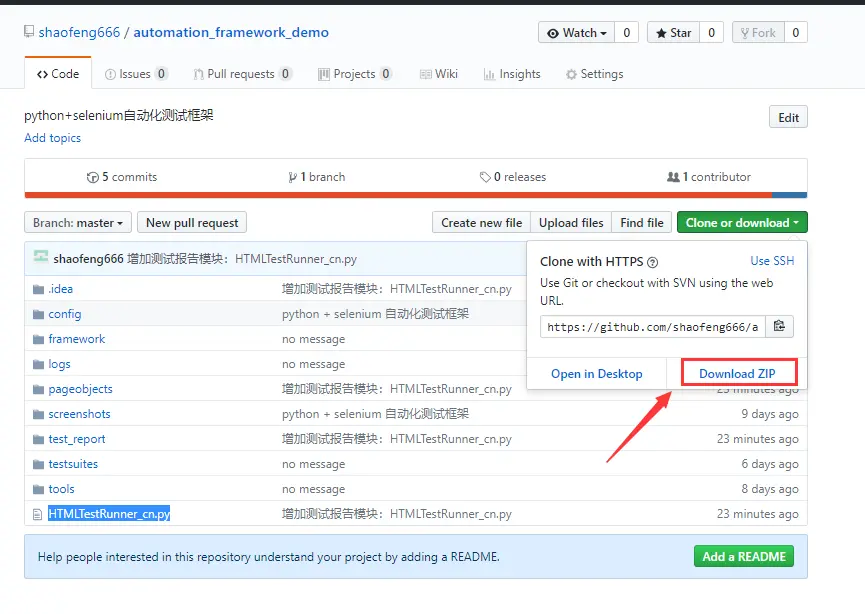Click the Upload files button
The height and width of the screenshot is (614, 865).
571,223
